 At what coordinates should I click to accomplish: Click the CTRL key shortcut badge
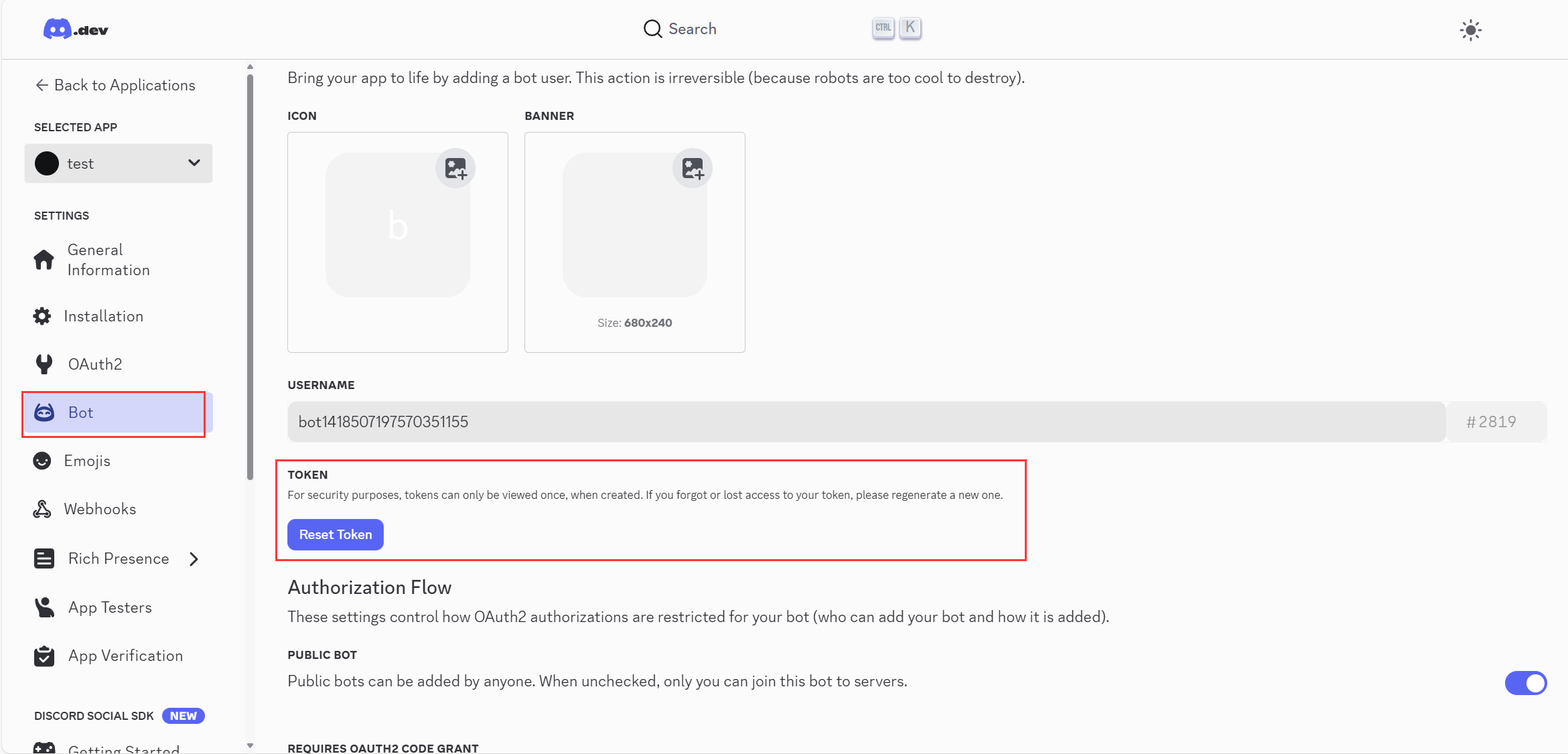pos(883,28)
